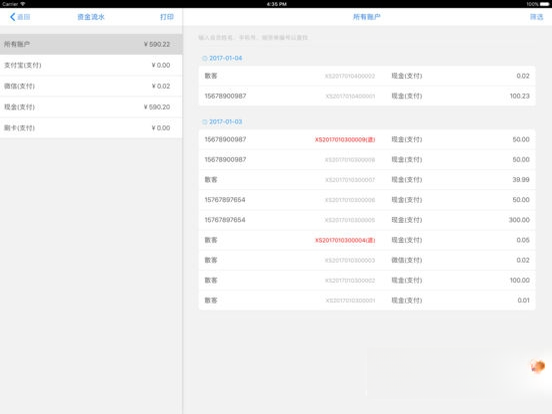Open the red refunded order ending 300009
Screen dimensions: 552x414
point(367,140)
